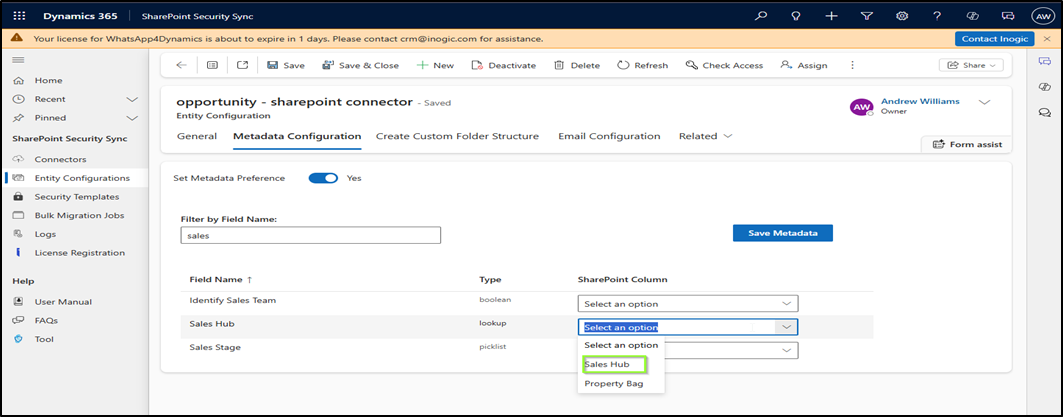The image size is (1063, 417).
Task: Select the Sales Hub dropdown option
Action: [613, 364]
